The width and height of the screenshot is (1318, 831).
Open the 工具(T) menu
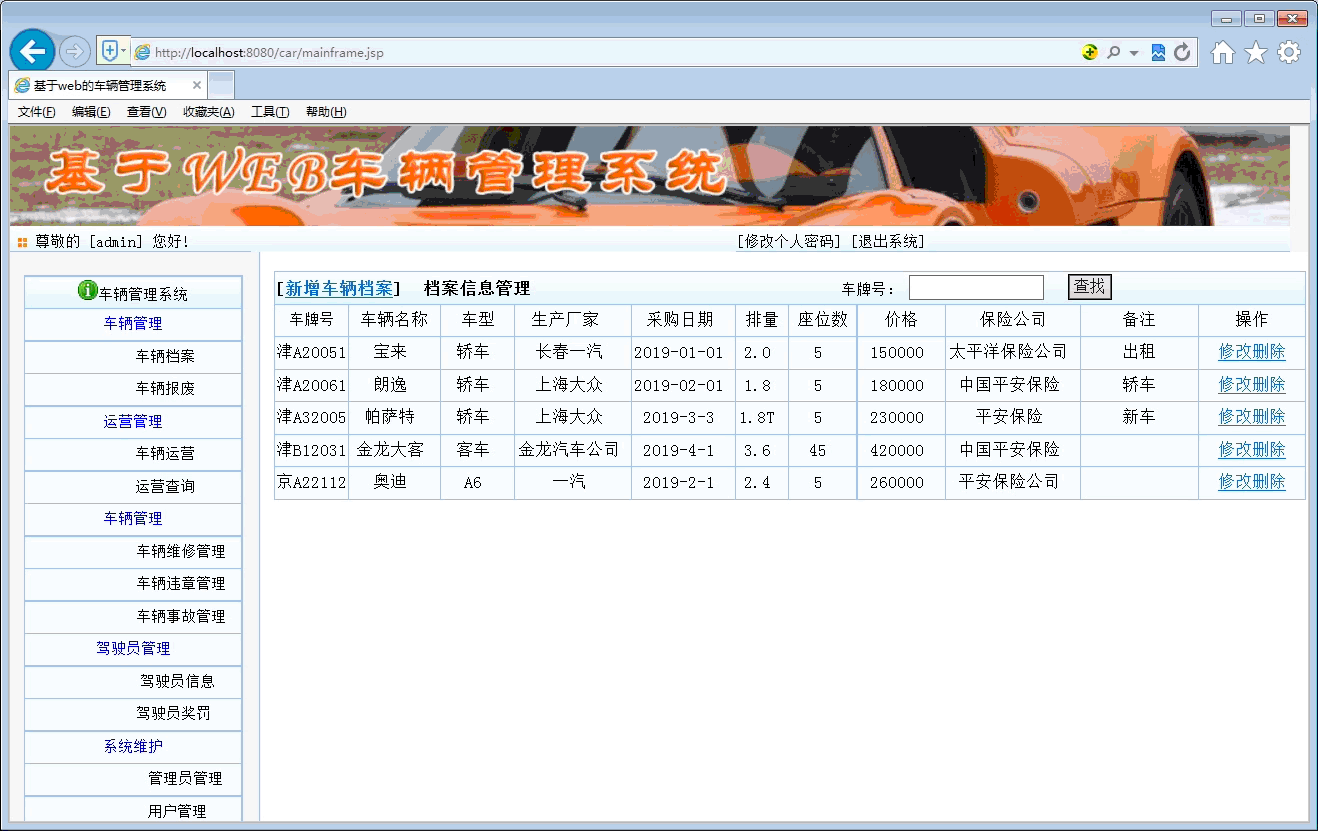270,112
